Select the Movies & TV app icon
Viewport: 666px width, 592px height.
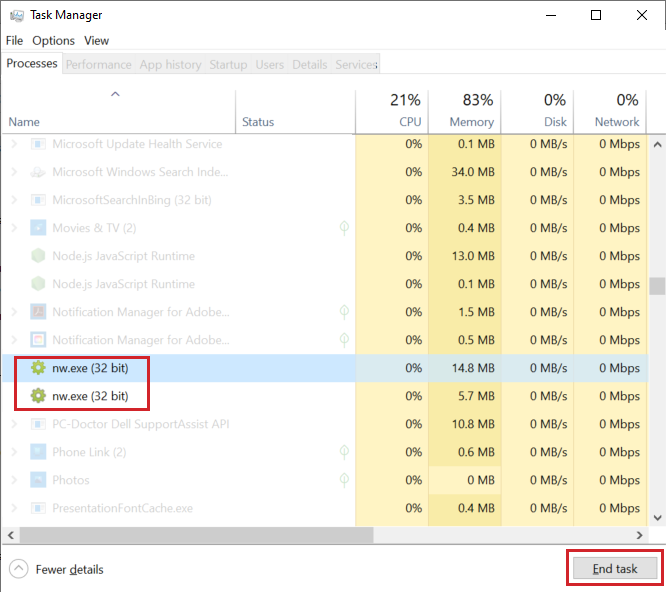tap(38, 228)
